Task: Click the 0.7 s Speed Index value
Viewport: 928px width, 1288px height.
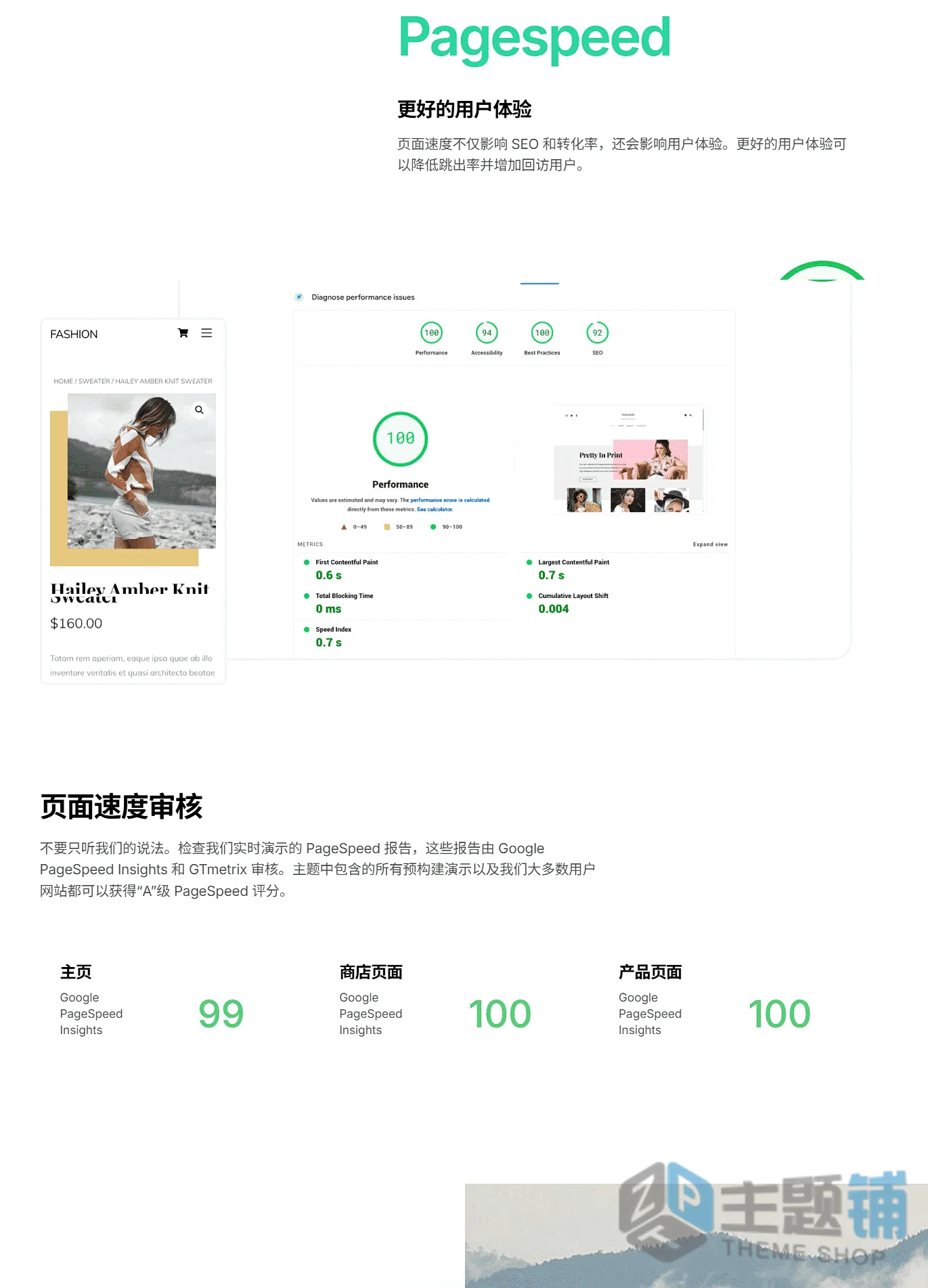Action: tap(328, 642)
